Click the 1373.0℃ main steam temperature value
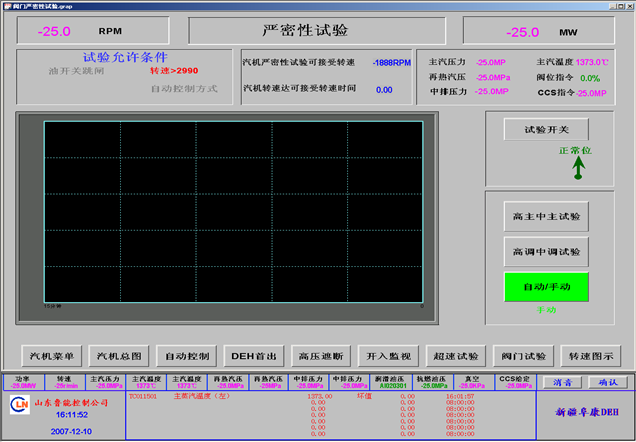Image resolution: width=636 pixels, height=442 pixels. (x=592, y=62)
